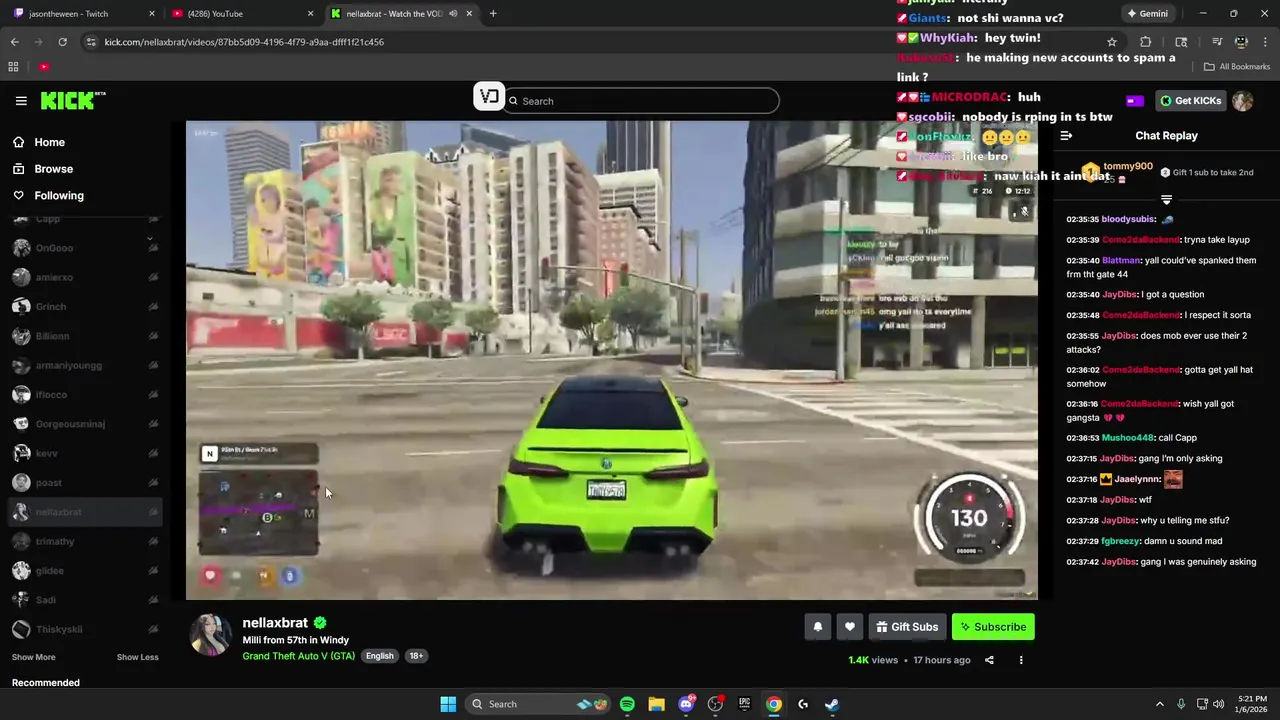Click the green KICK logo

coord(72,100)
